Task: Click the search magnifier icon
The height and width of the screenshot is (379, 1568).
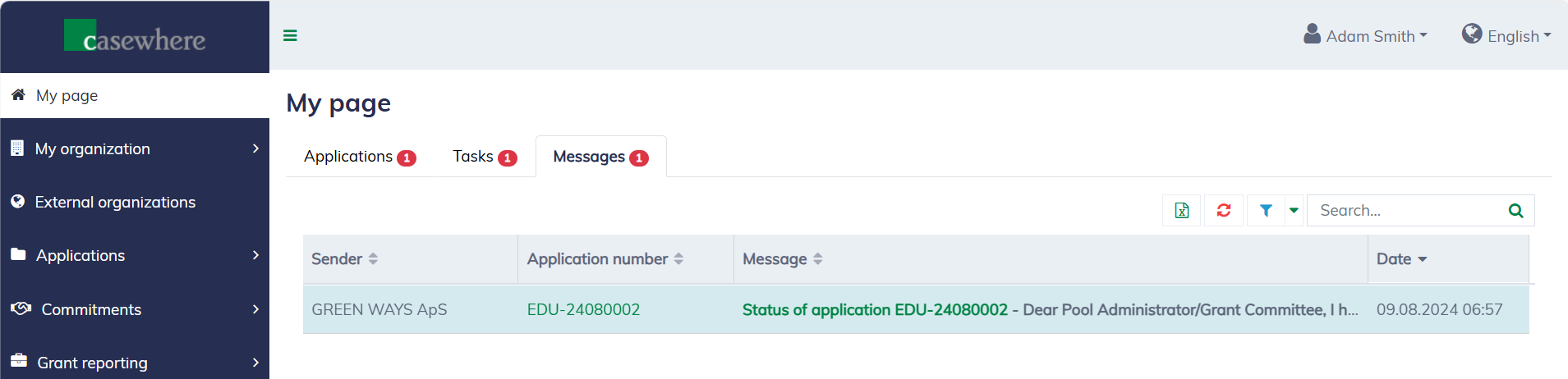Action: [x=1515, y=211]
